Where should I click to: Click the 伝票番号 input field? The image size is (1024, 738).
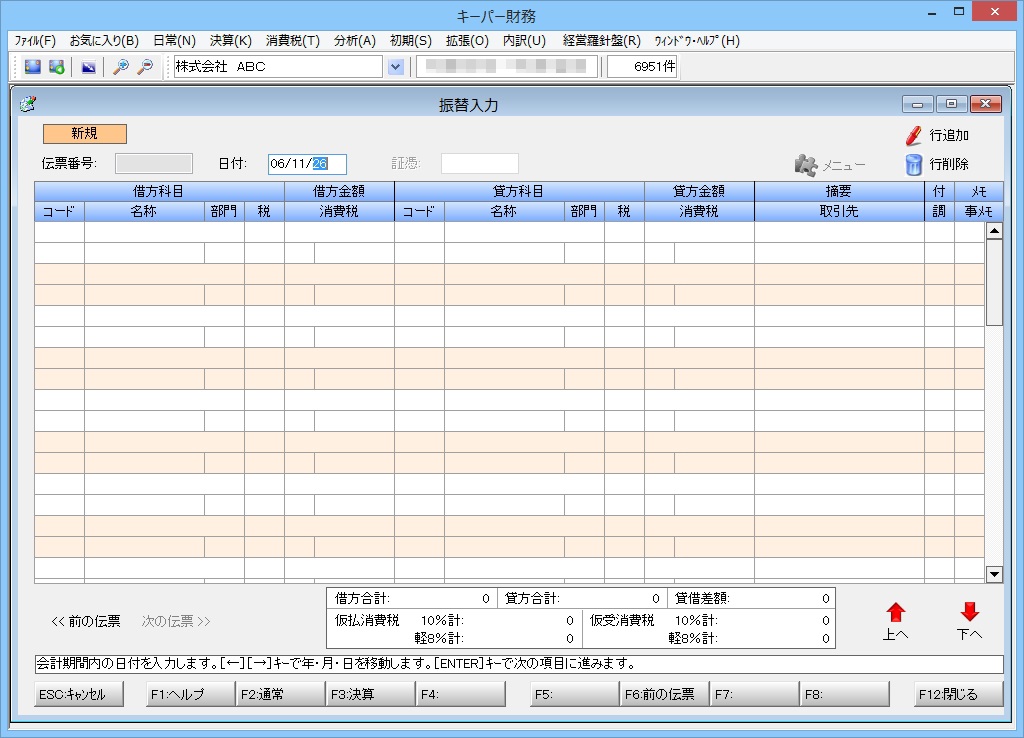click(x=154, y=163)
